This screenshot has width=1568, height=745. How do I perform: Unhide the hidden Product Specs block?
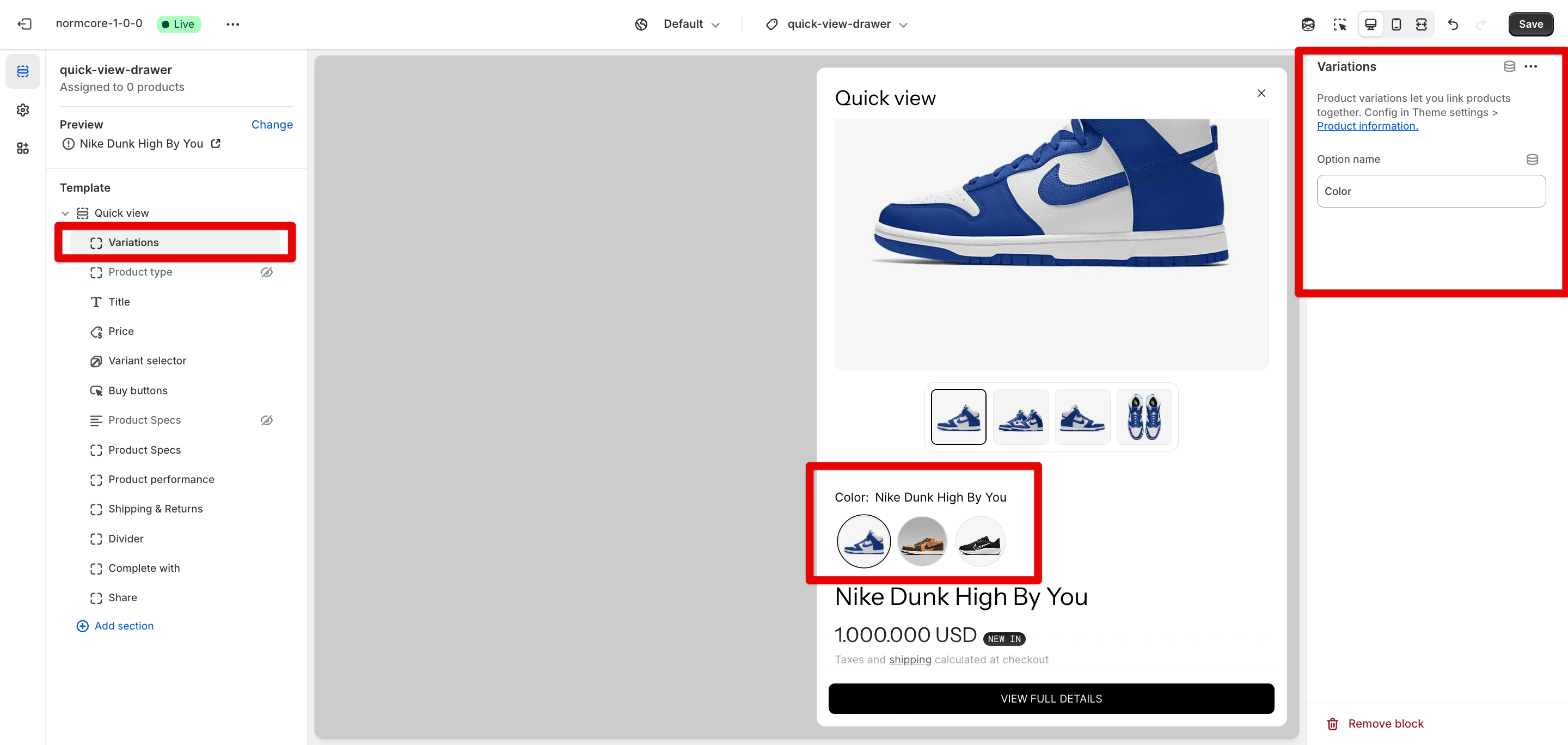(267, 420)
